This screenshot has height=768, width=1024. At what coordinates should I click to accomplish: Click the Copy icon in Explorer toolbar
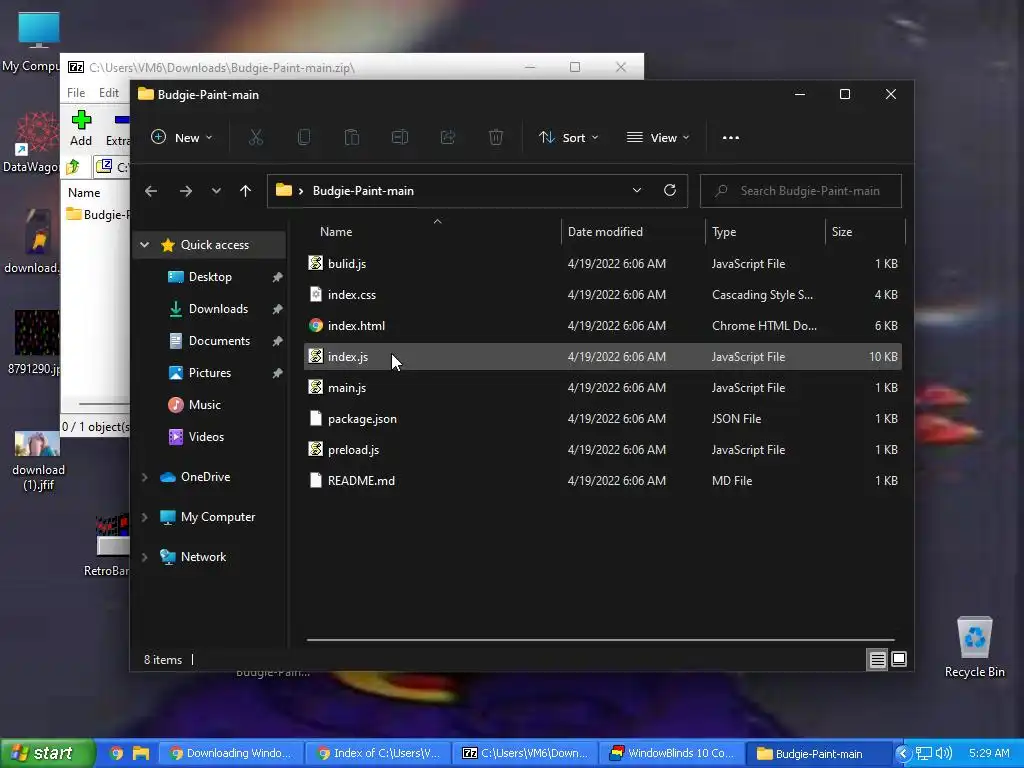tap(304, 137)
